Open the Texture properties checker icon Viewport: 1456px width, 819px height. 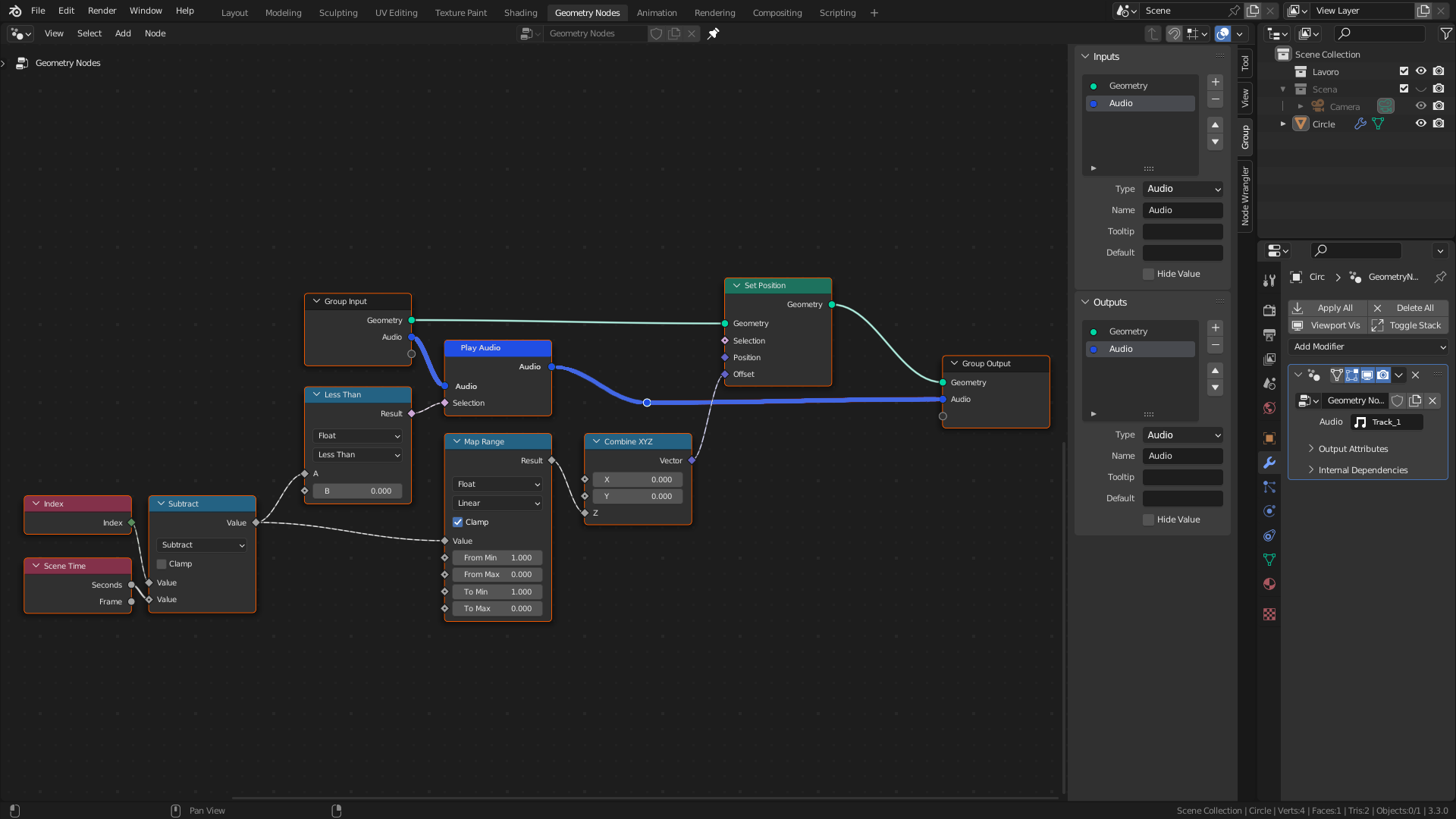point(1269,613)
